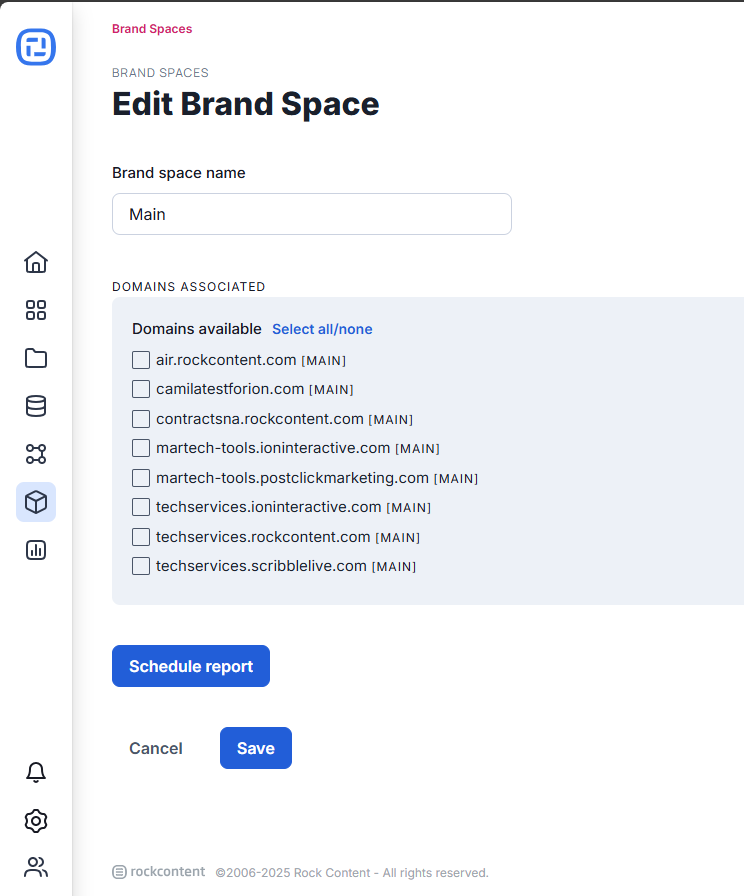The height and width of the screenshot is (896, 744).
Task: Open the Home icon in sidebar
Action: [36, 262]
